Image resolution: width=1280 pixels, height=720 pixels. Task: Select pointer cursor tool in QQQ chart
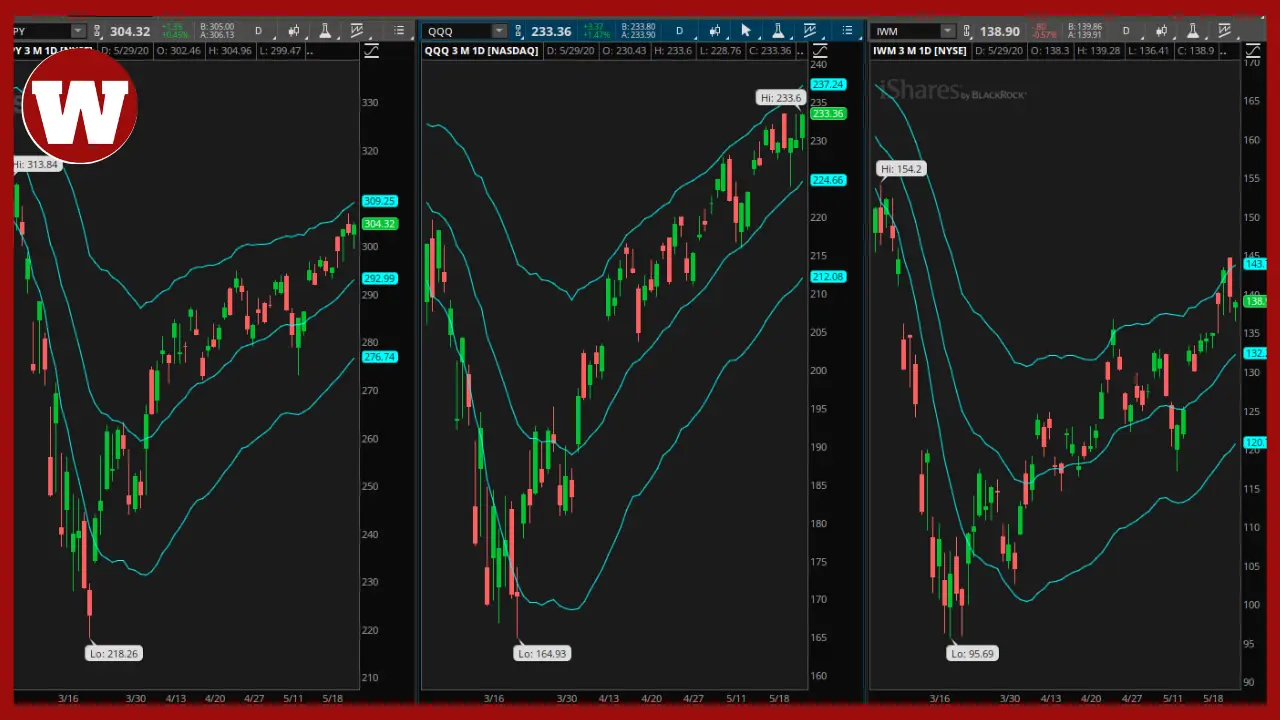click(746, 31)
